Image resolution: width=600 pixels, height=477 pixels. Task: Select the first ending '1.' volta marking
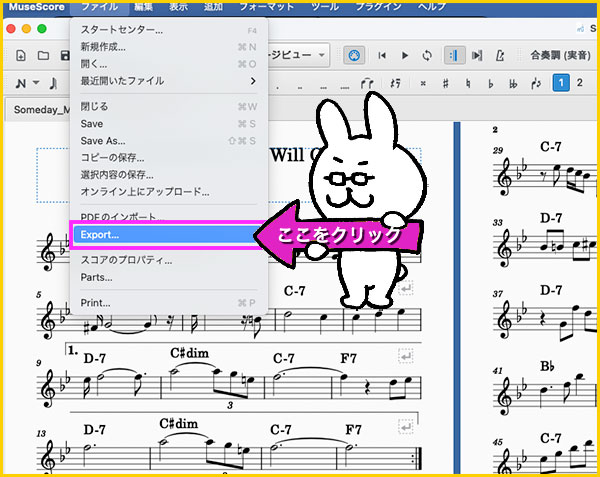pos(73,350)
